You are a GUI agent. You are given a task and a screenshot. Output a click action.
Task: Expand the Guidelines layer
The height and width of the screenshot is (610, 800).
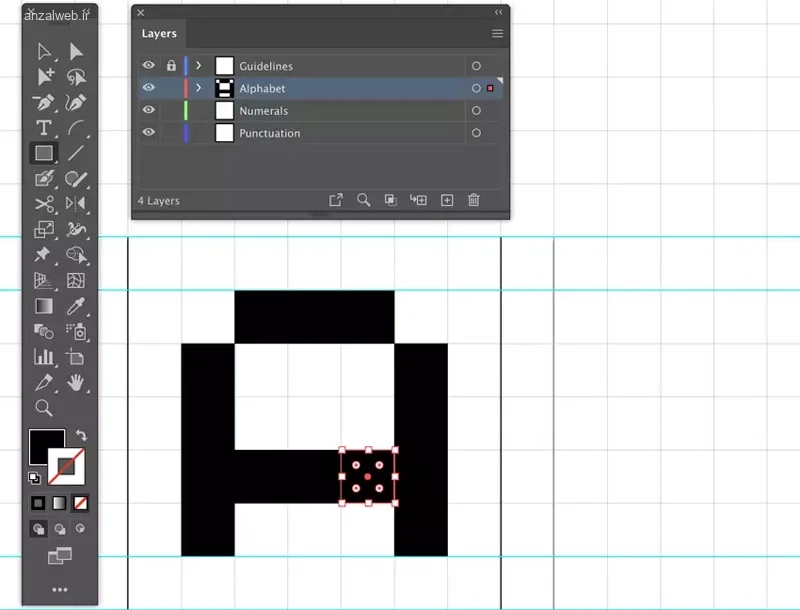click(x=197, y=65)
